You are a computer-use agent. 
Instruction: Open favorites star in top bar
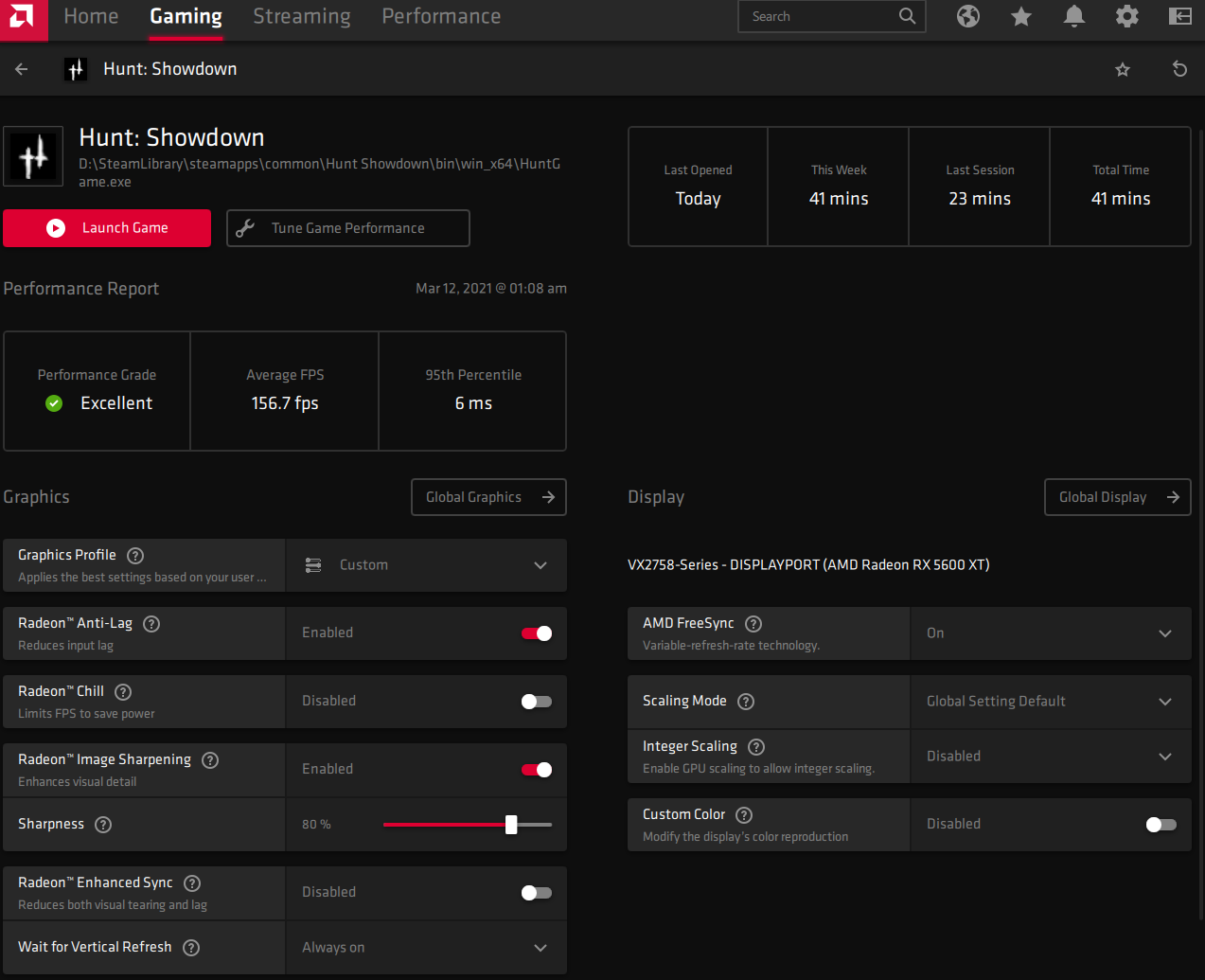click(1021, 16)
